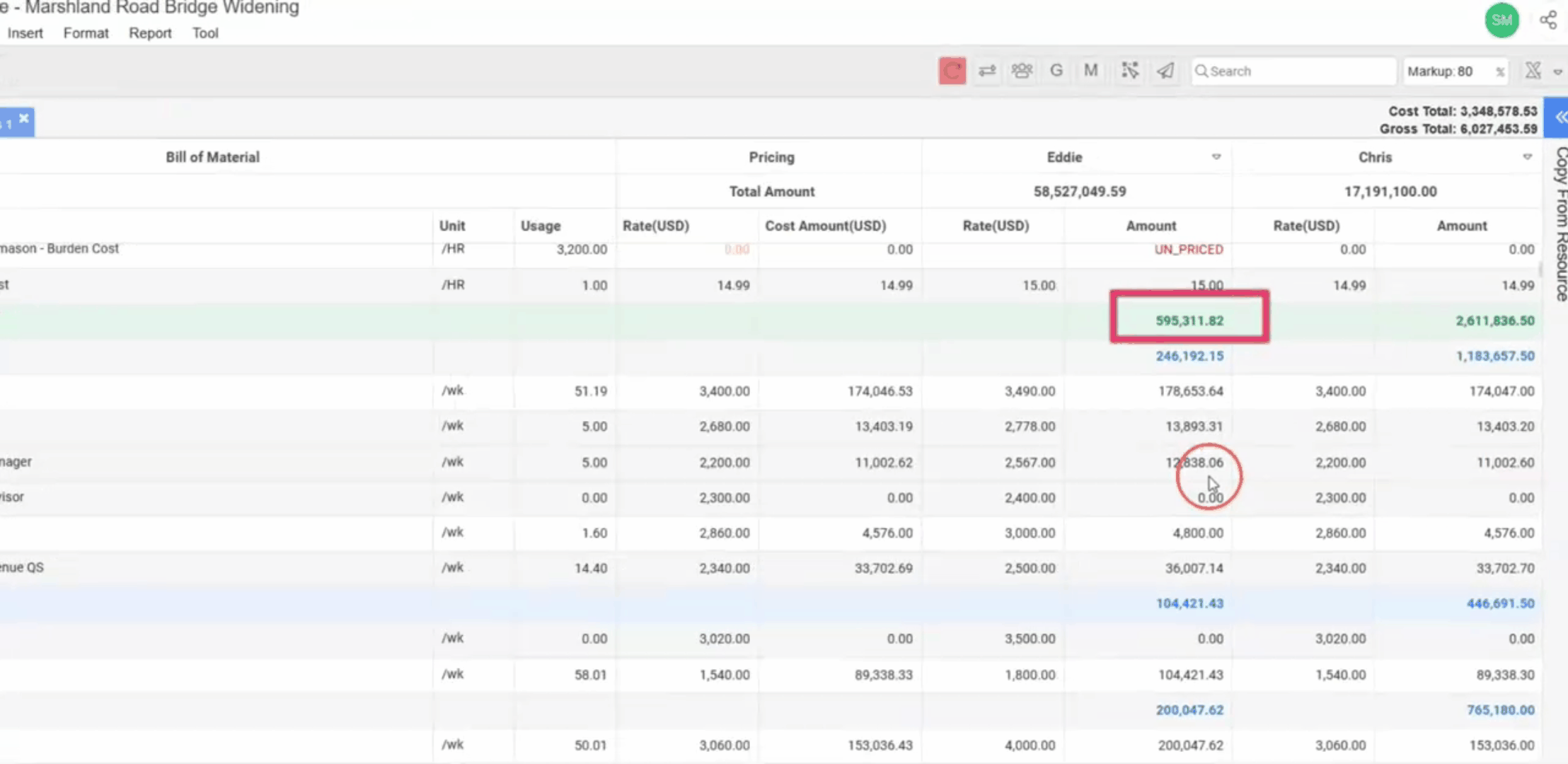Click the share icon at top right
The image size is (1568, 764).
pyautogui.click(x=1548, y=20)
